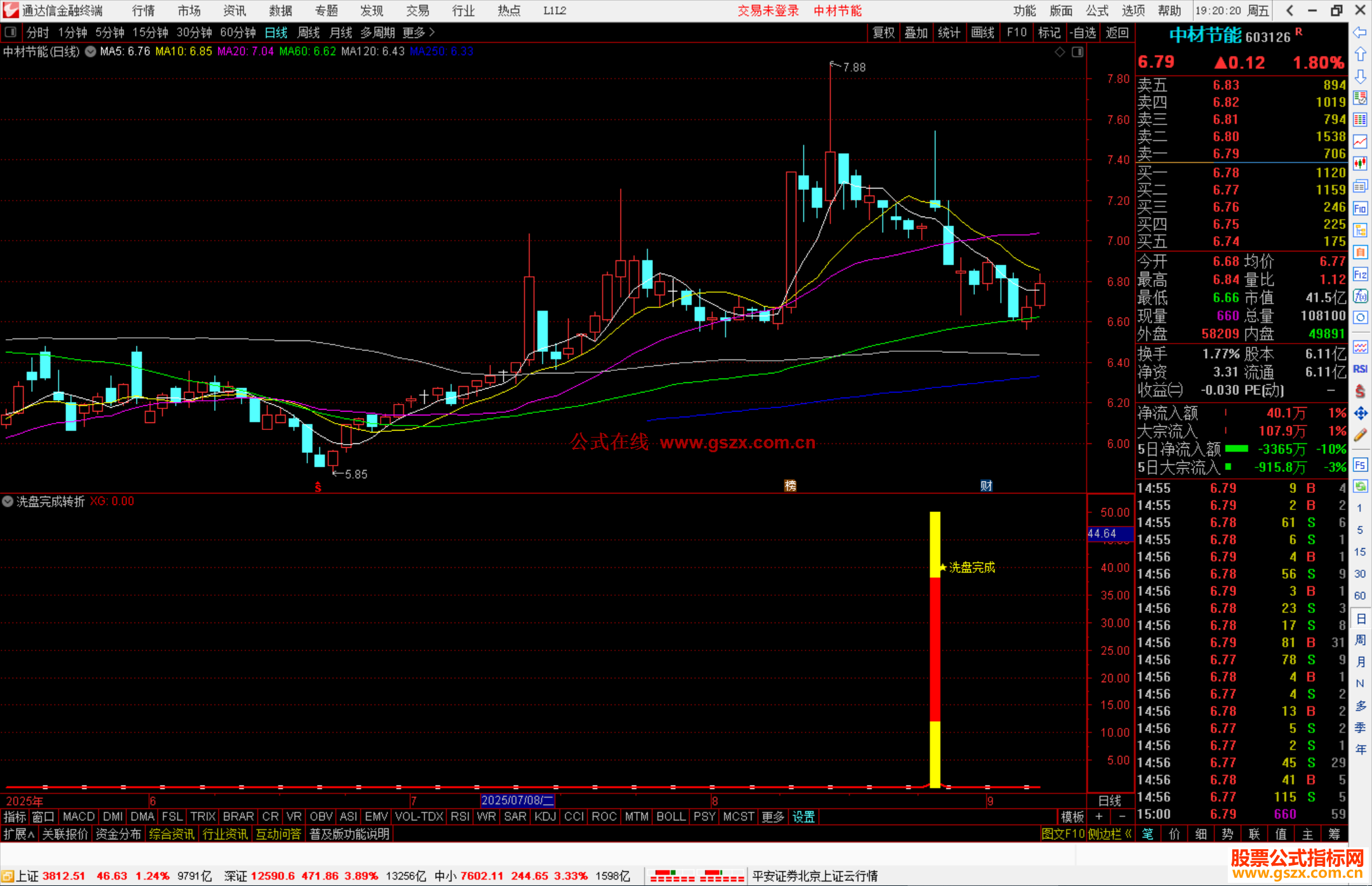The height and width of the screenshot is (886, 1372).
Task: Click the circle icon in right sidebar
Action: (x=1360, y=318)
